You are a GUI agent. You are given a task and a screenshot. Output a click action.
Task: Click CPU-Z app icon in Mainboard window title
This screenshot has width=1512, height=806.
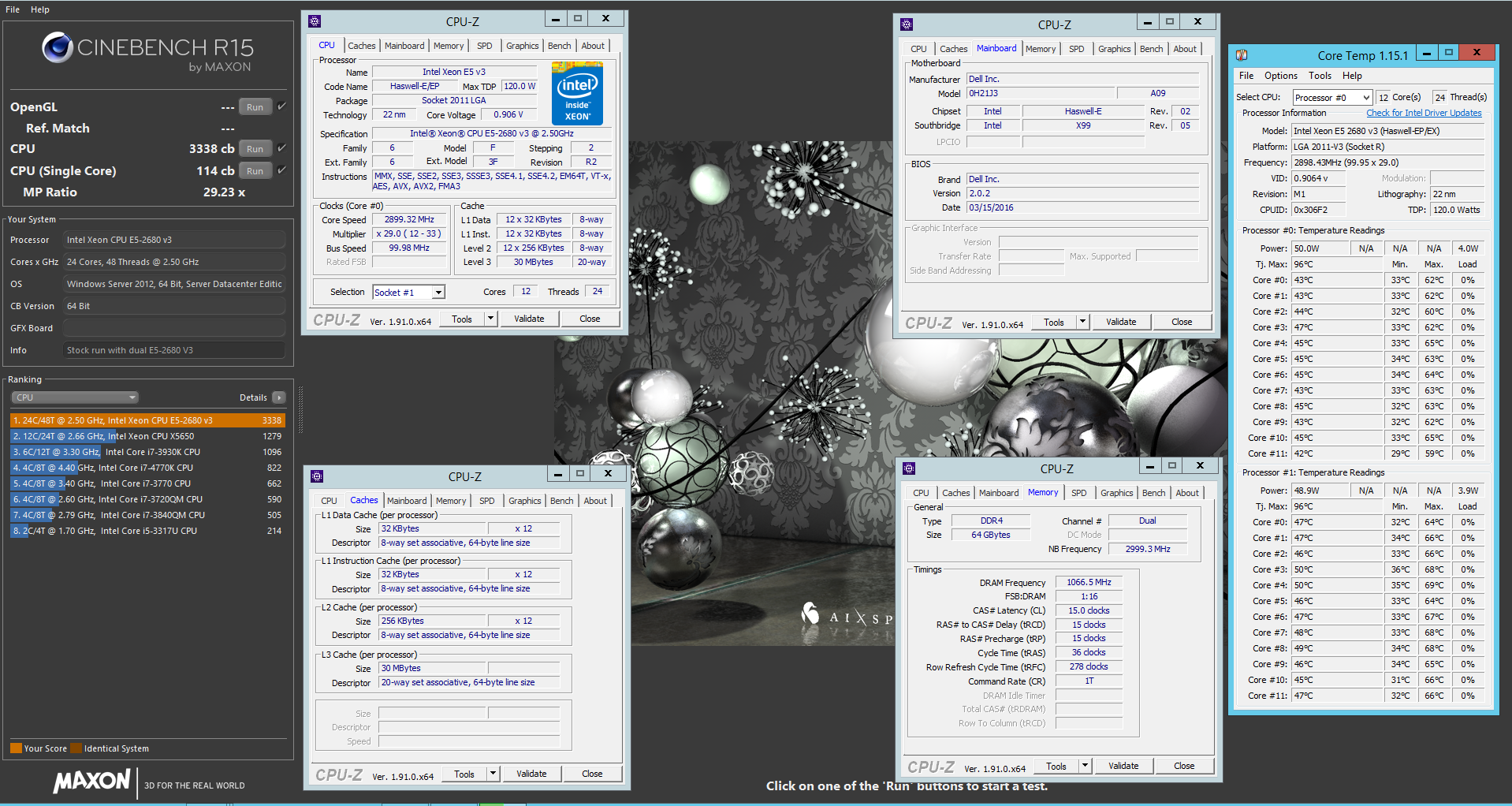coord(907,24)
